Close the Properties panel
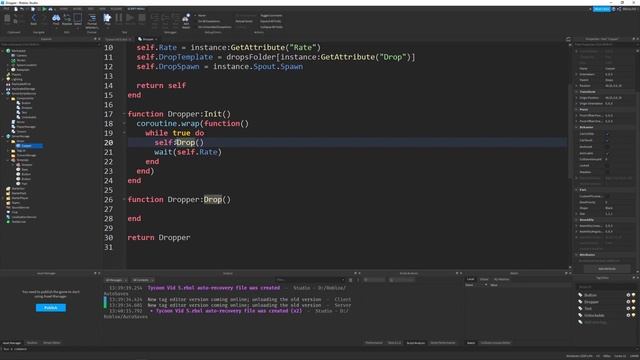 coord(638,39)
